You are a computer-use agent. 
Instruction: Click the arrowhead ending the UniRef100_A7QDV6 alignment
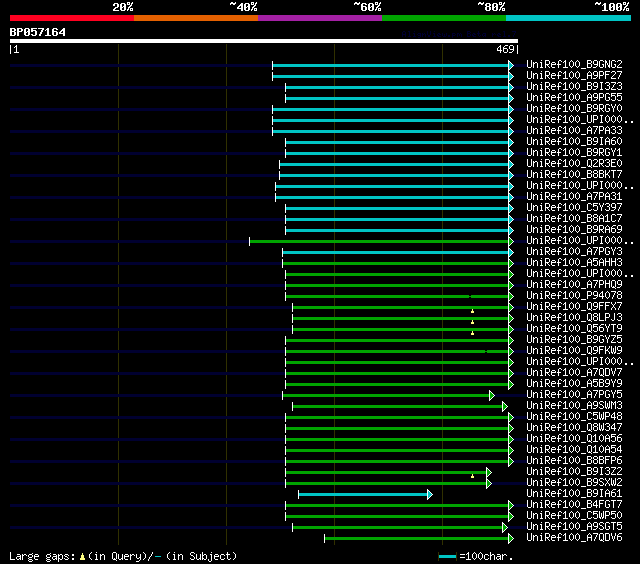511,539
